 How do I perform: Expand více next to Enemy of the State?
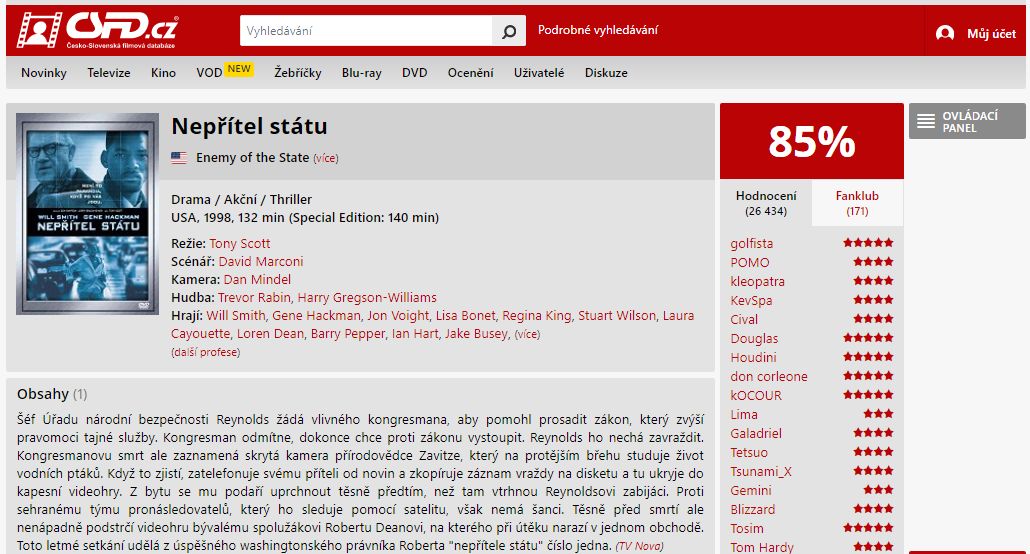coord(326,158)
